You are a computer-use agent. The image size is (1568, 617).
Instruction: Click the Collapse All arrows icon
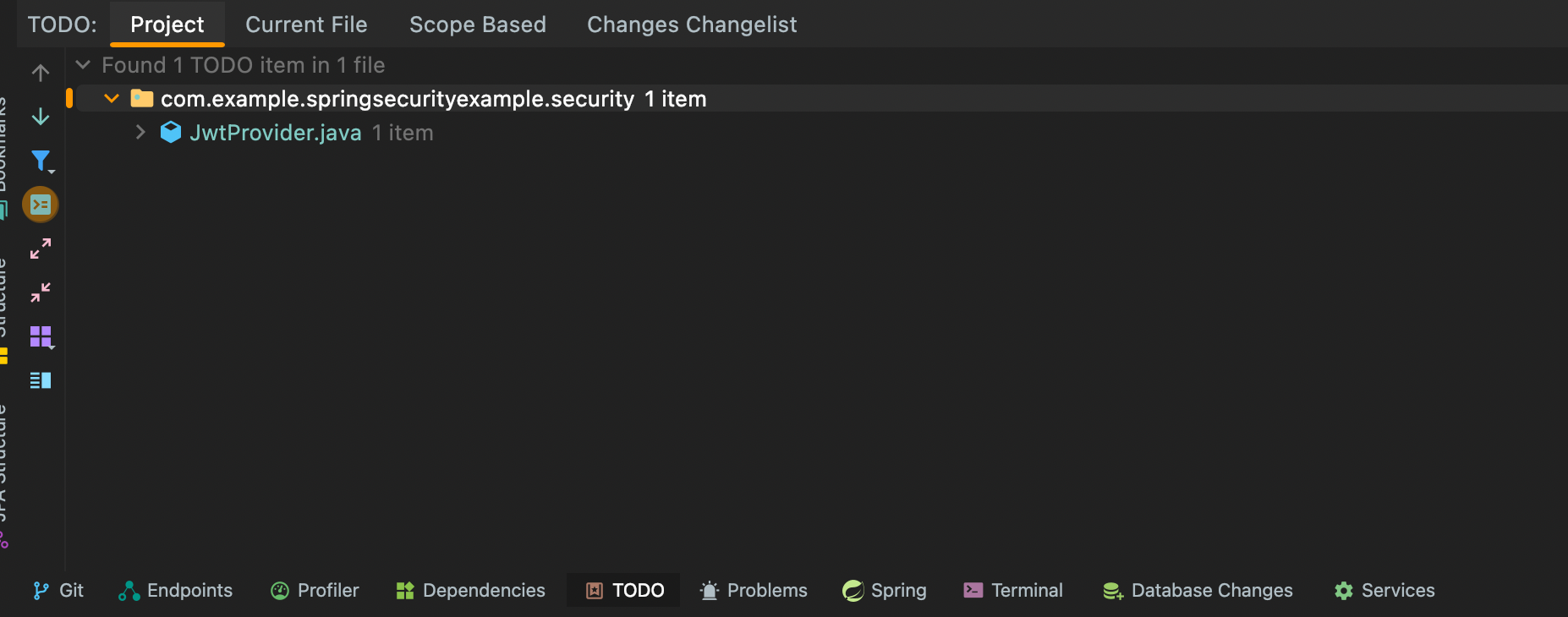40,292
